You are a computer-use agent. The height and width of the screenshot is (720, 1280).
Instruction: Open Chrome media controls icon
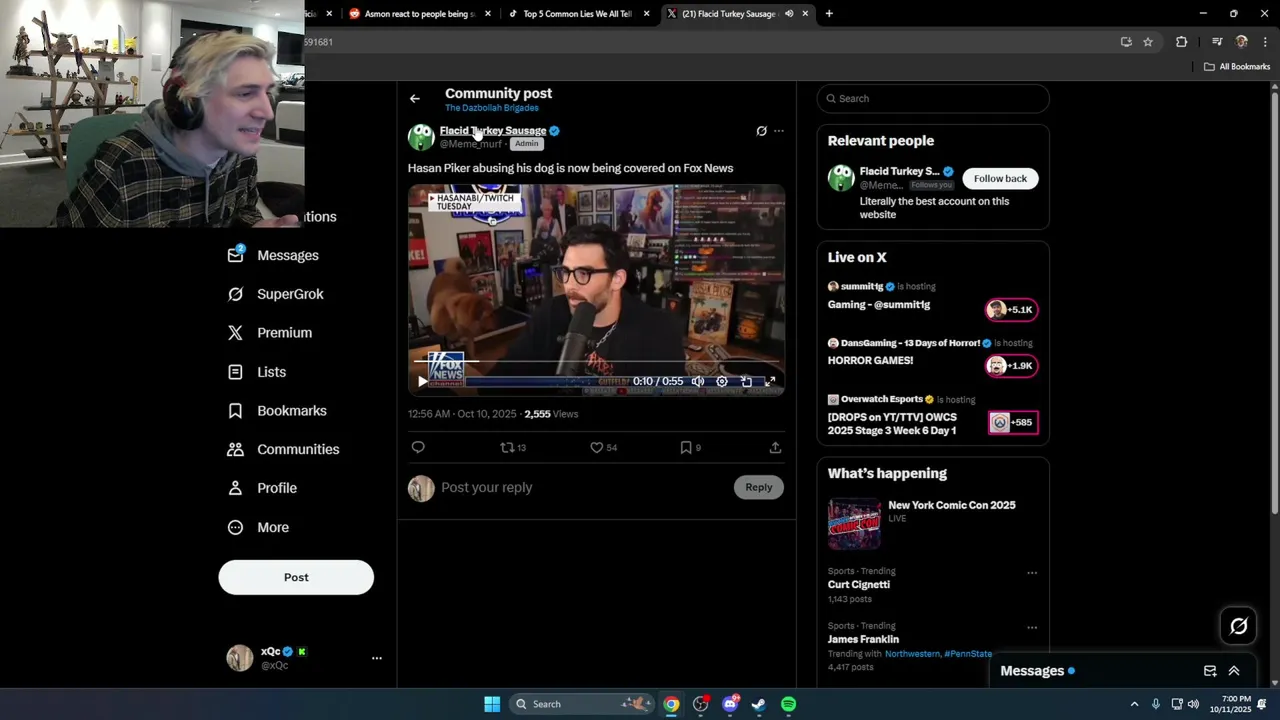pos(1217,42)
